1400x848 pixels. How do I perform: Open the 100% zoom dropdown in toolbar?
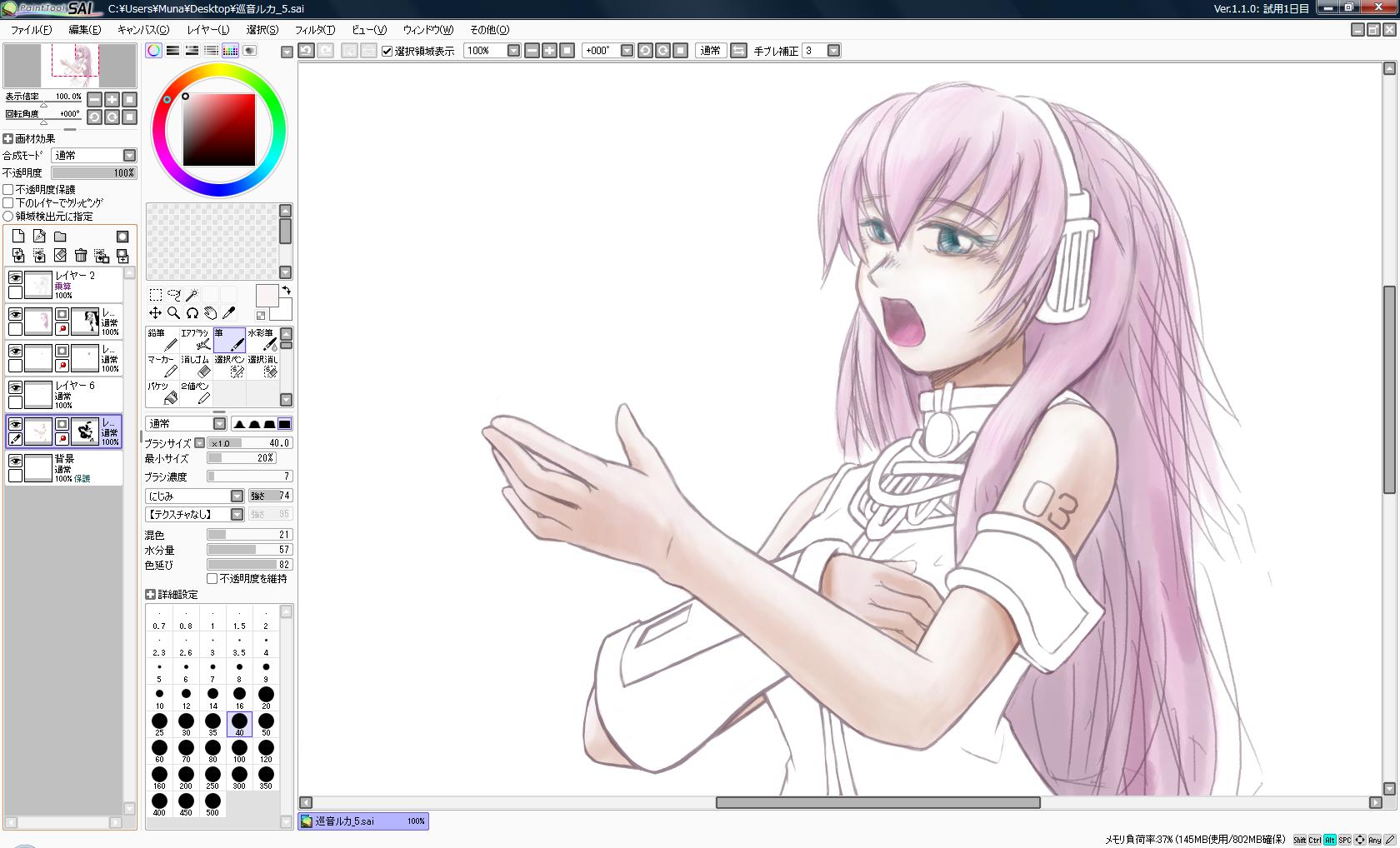[513, 51]
